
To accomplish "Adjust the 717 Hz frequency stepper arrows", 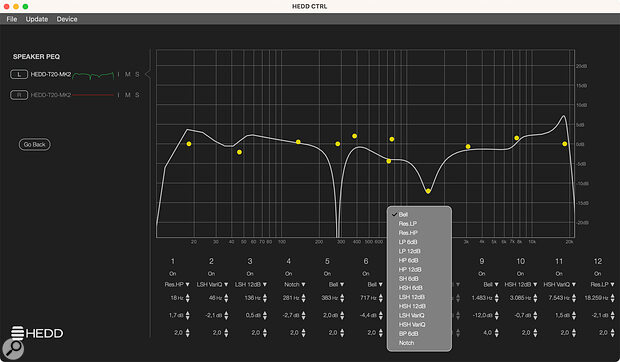I will click(381, 298).
